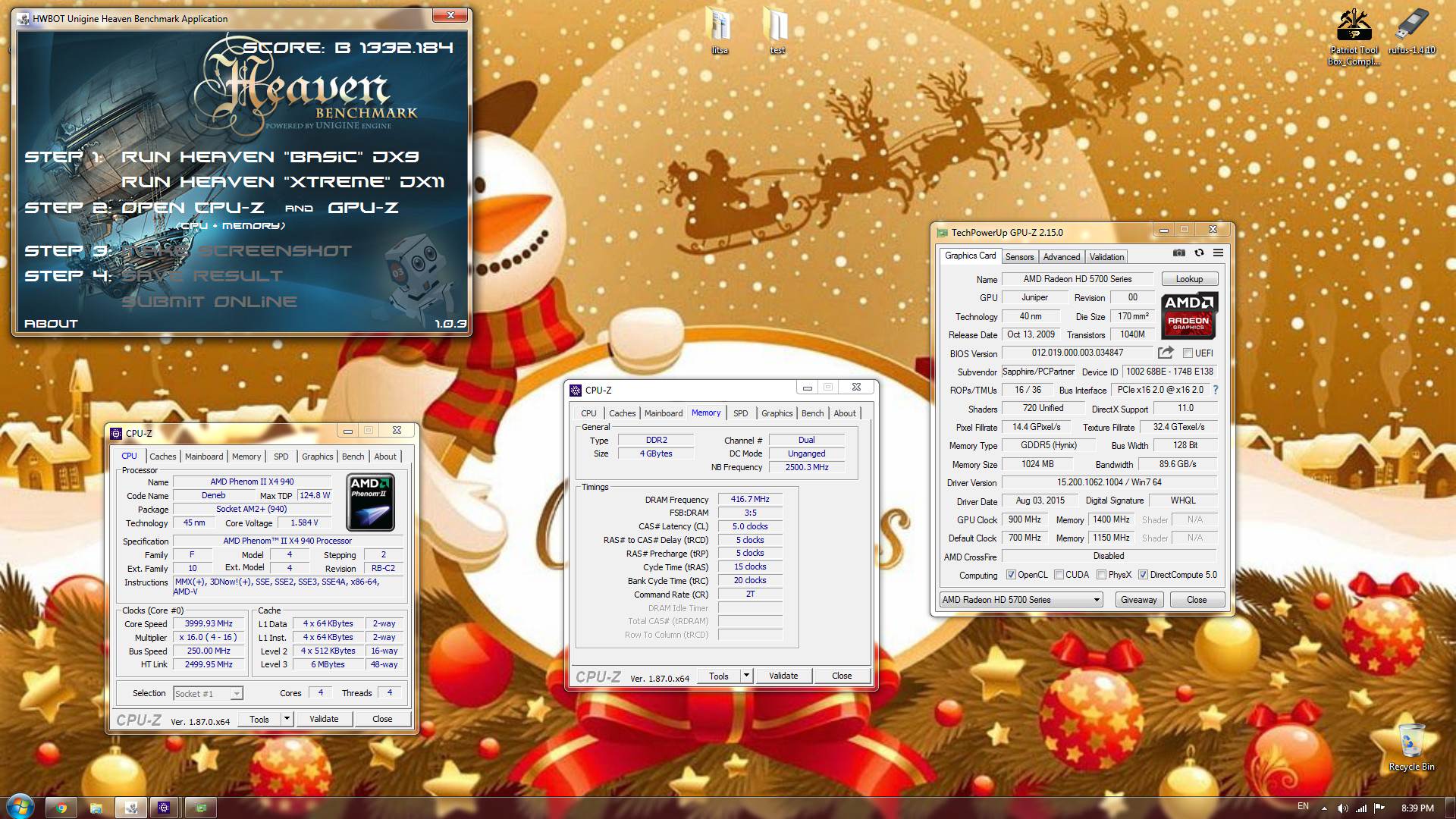
Task: Open the GPU selection dropdown in GPU-Z
Action: coord(1021,599)
